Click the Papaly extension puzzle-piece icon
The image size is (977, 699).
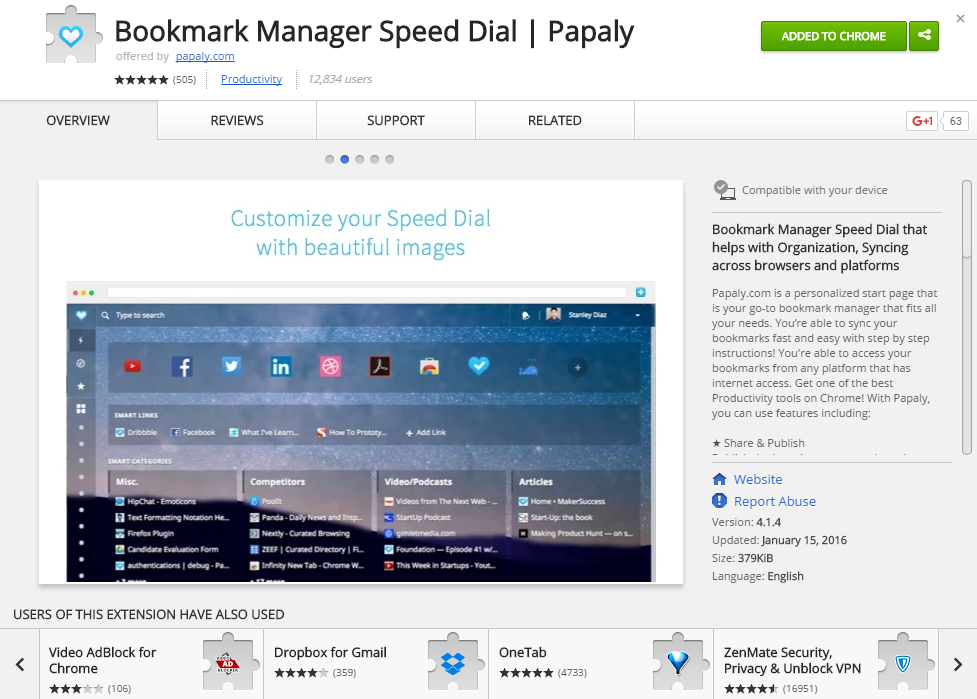[x=74, y=36]
